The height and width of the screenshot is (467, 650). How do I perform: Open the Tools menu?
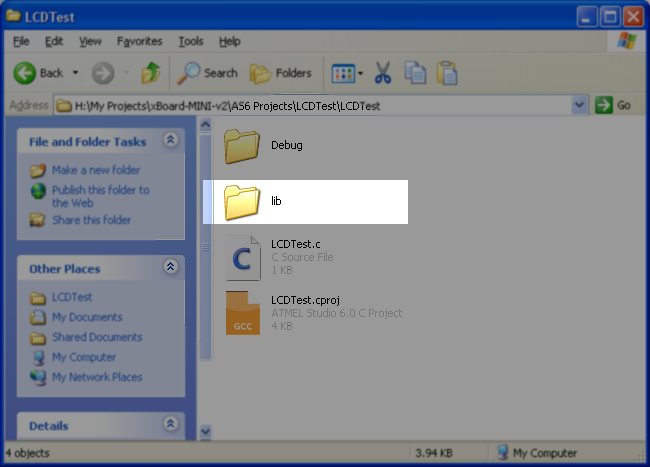(191, 41)
